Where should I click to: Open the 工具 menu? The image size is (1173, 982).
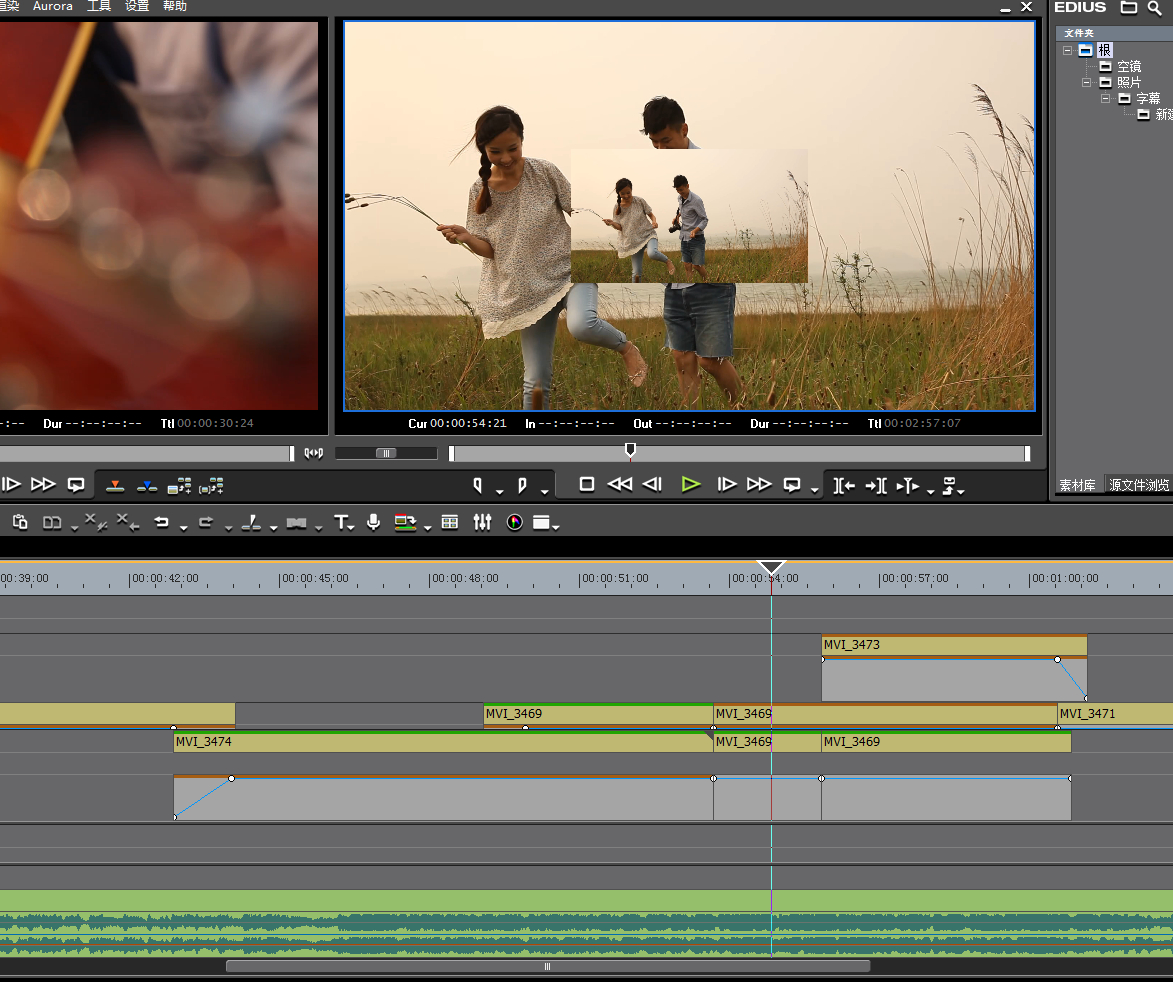click(99, 7)
